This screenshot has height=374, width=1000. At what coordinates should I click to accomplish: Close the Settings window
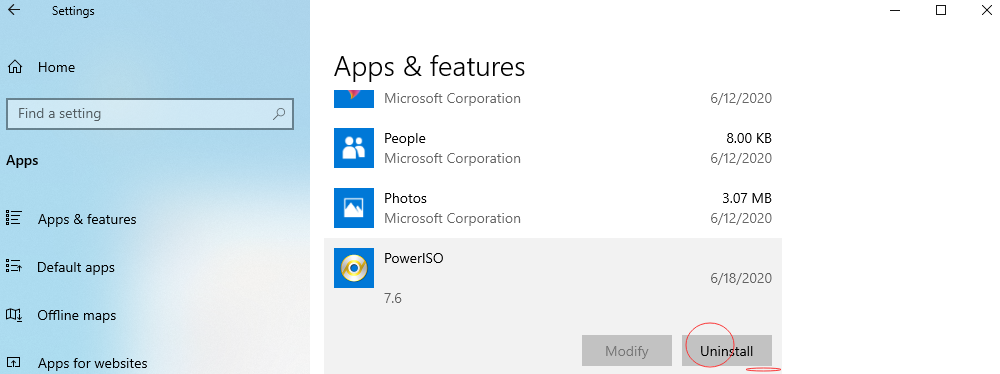pos(987,10)
